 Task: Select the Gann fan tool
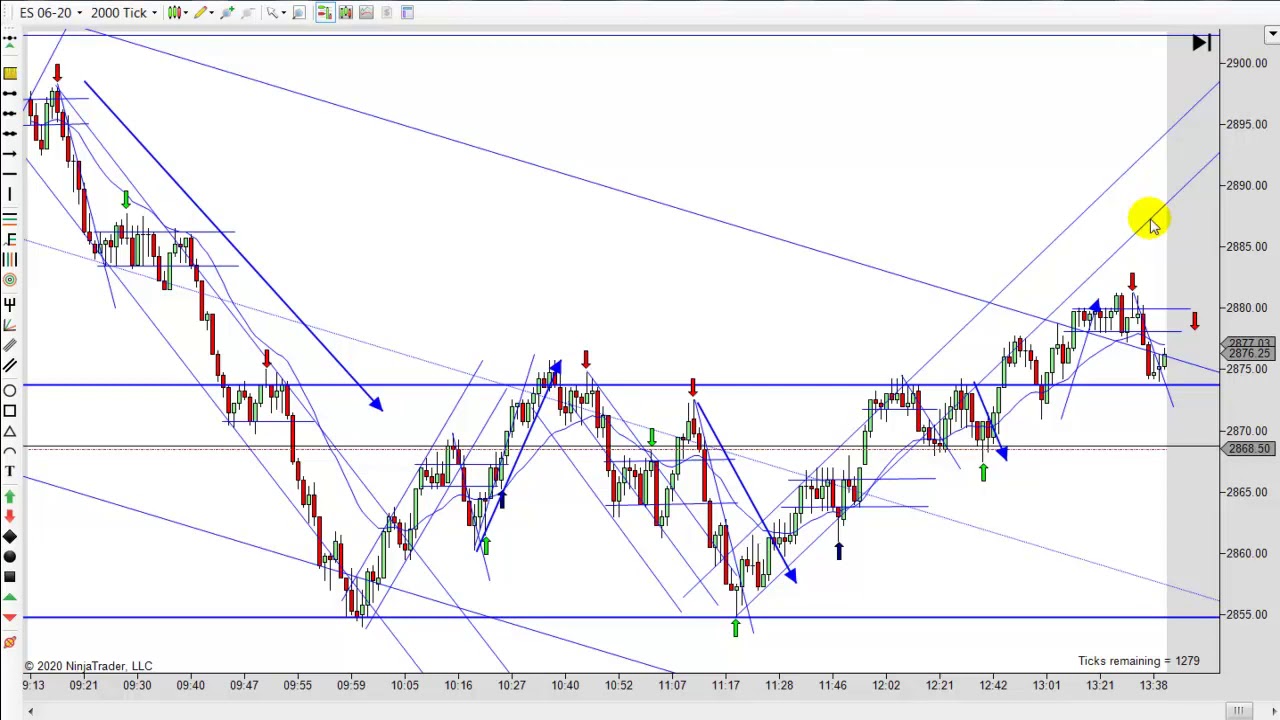10,326
